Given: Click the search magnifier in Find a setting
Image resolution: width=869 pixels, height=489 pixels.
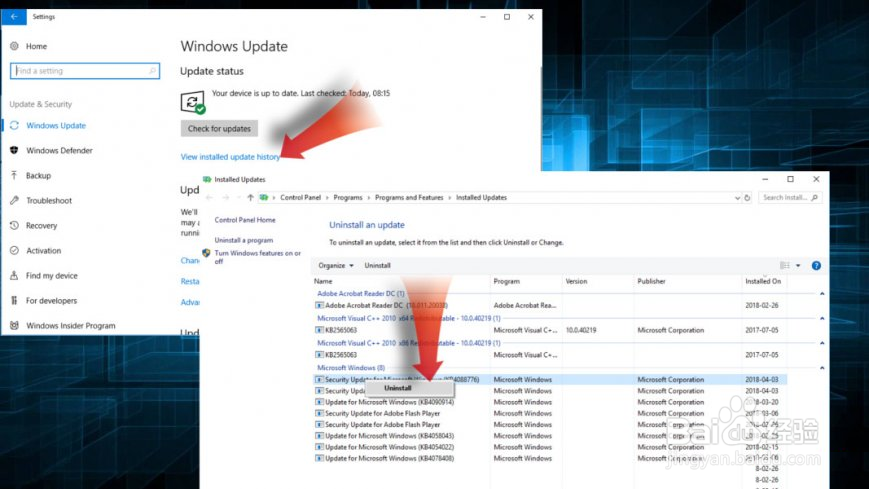Looking at the screenshot, I should [152, 71].
